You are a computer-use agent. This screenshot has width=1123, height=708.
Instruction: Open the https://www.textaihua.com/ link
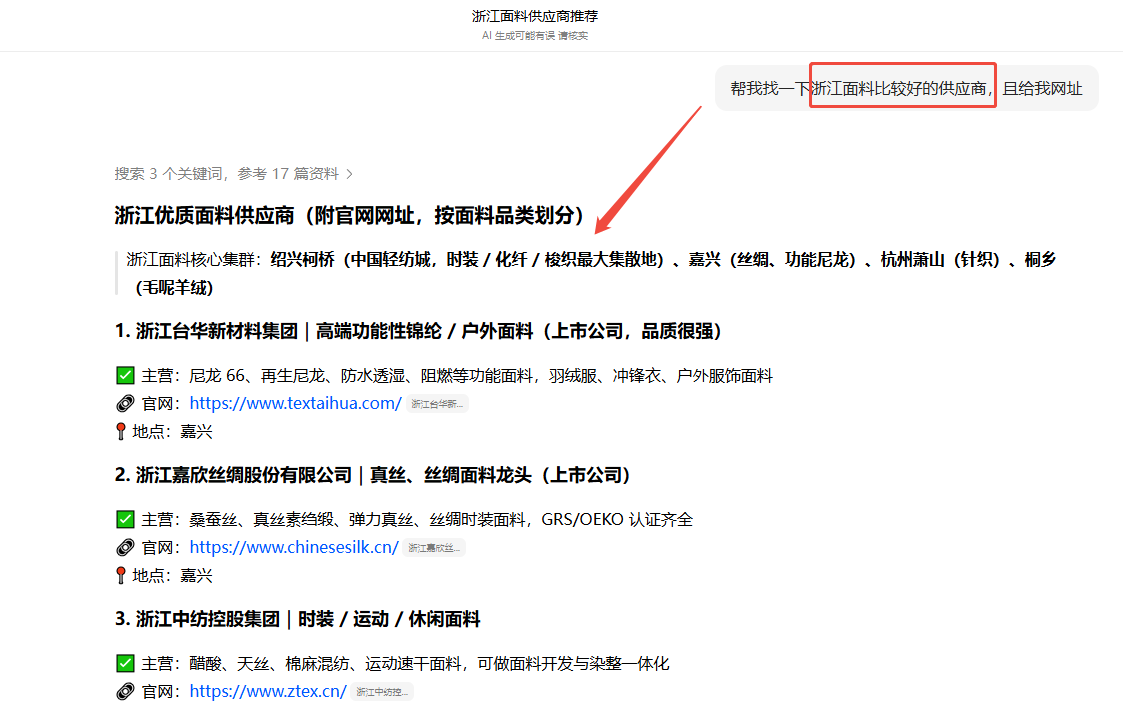295,404
